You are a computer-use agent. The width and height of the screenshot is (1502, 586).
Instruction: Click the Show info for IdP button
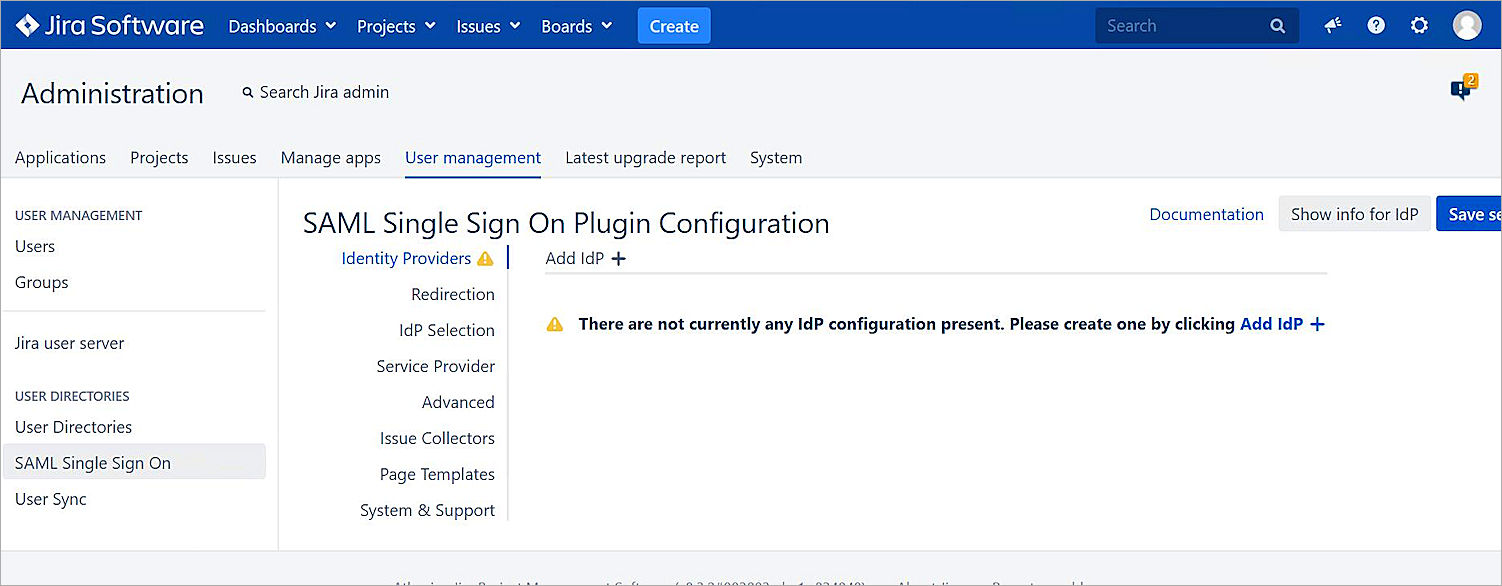(1354, 214)
